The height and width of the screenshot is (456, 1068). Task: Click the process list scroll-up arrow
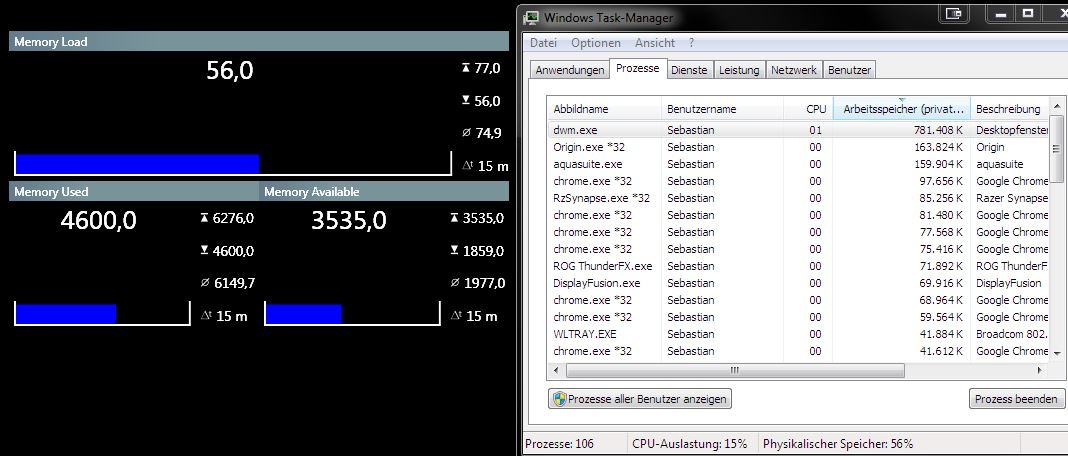[x=1056, y=106]
